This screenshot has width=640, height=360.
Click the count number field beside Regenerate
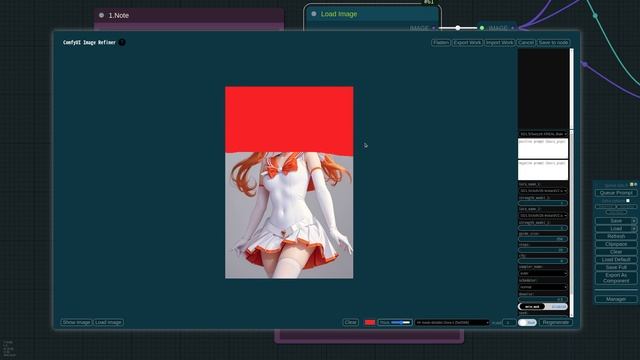[x=509, y=322]
